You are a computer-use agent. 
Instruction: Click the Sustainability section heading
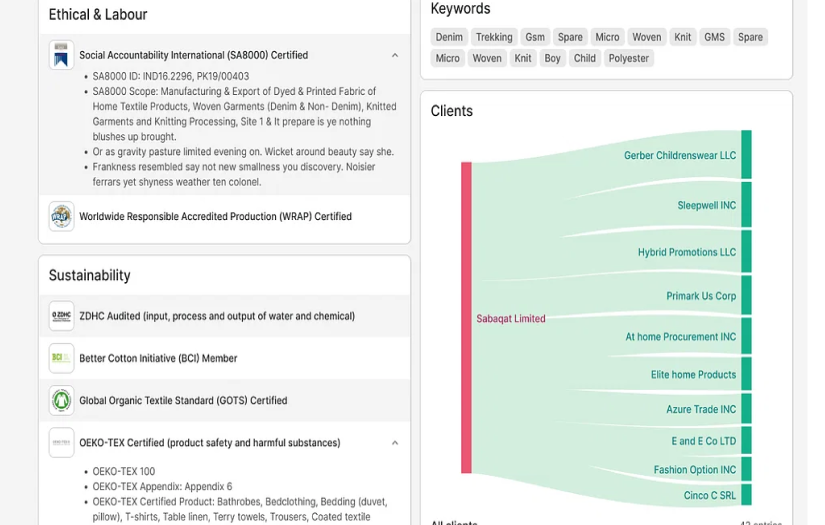(89, 275)
